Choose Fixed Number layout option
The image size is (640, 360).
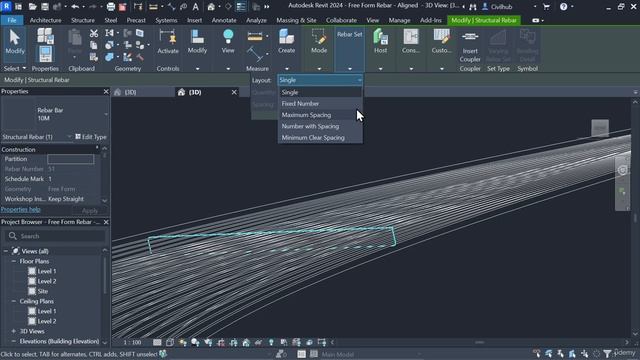click(x=320, y=104)
